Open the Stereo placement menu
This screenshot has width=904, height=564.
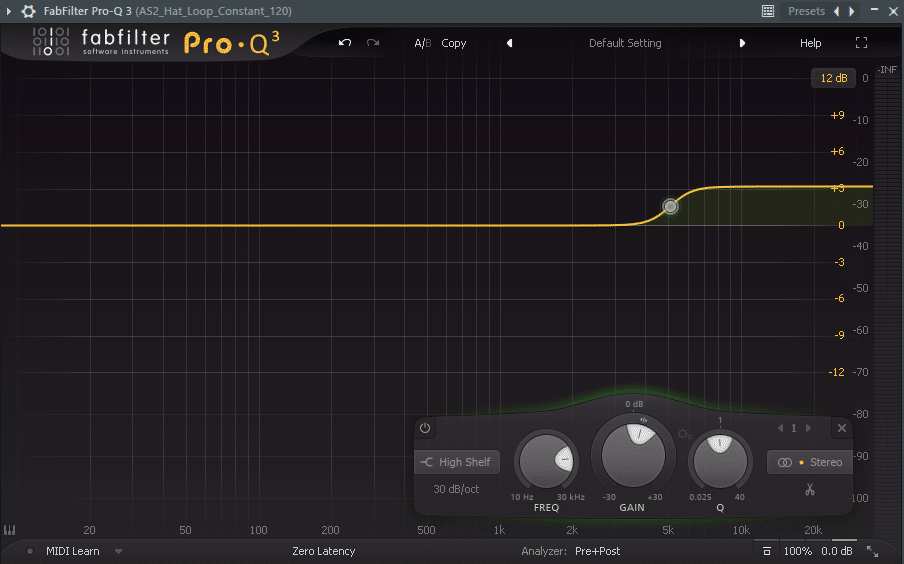pos(810,462)
